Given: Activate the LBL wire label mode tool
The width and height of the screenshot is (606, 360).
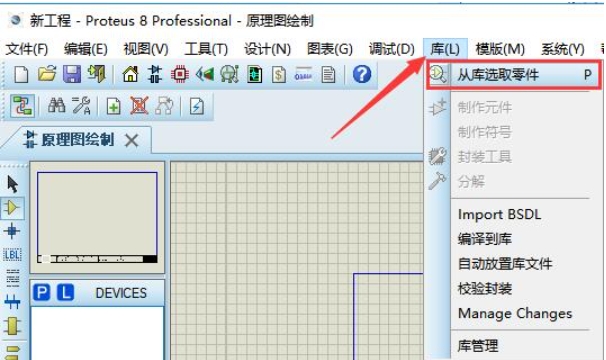Looking at the screenshot, I should [12, 255].
